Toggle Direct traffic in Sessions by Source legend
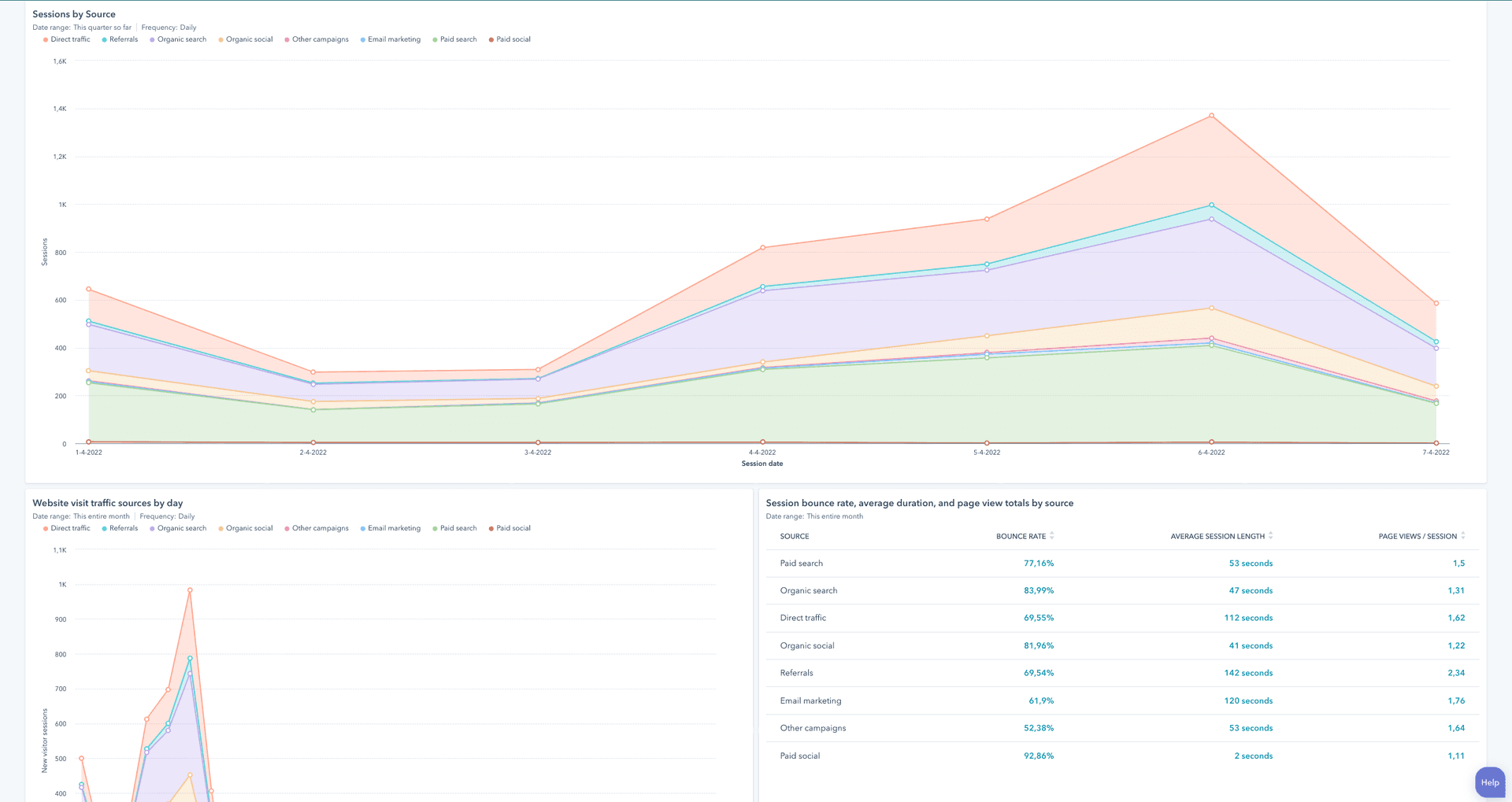This screenshot has width=1512, height=802. pos(67,39)
